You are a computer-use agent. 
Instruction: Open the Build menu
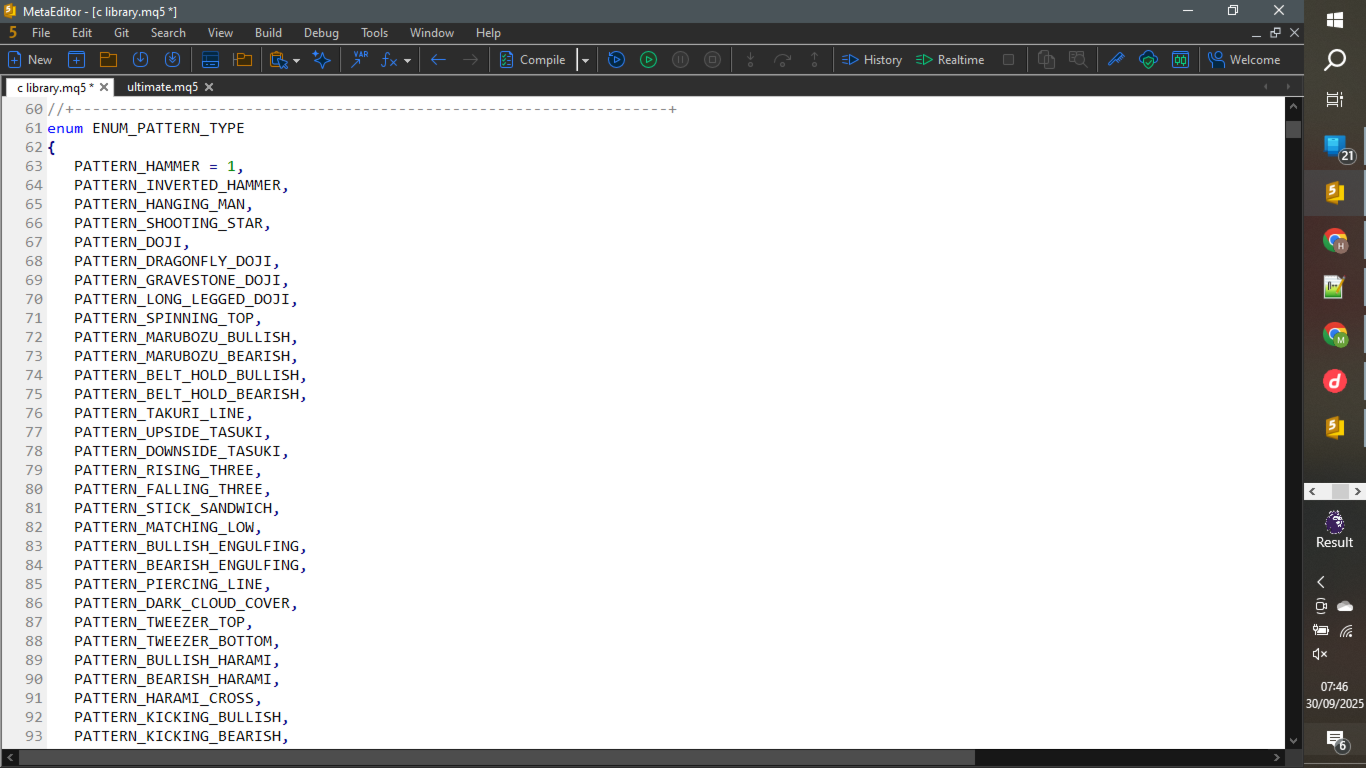[x=268, y=33]
